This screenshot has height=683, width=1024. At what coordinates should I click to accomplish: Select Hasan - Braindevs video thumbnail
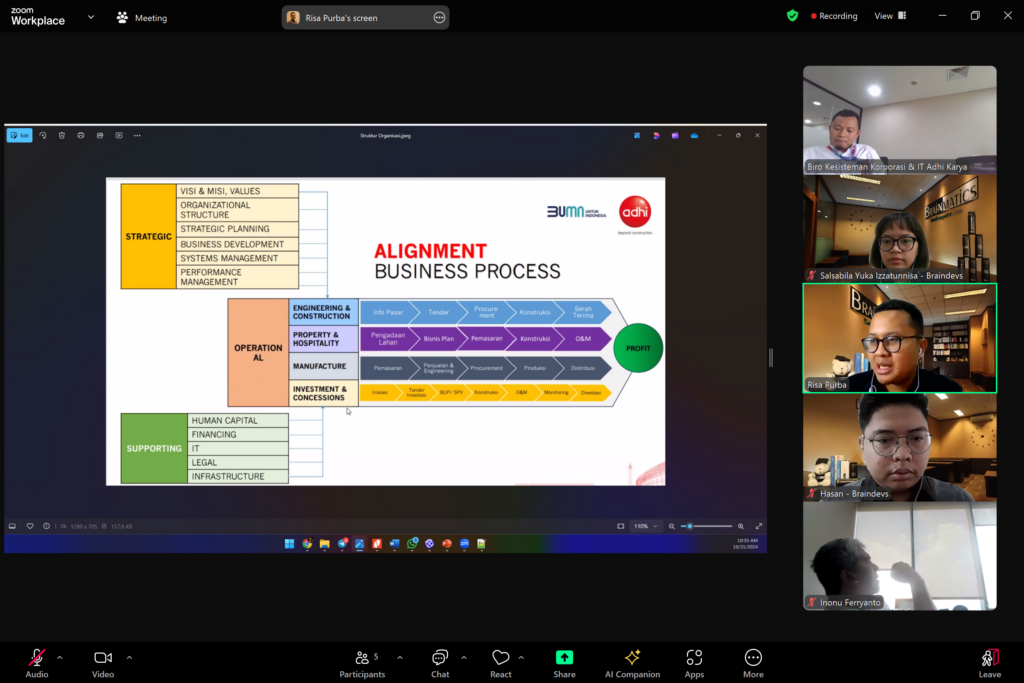point(899,447)
